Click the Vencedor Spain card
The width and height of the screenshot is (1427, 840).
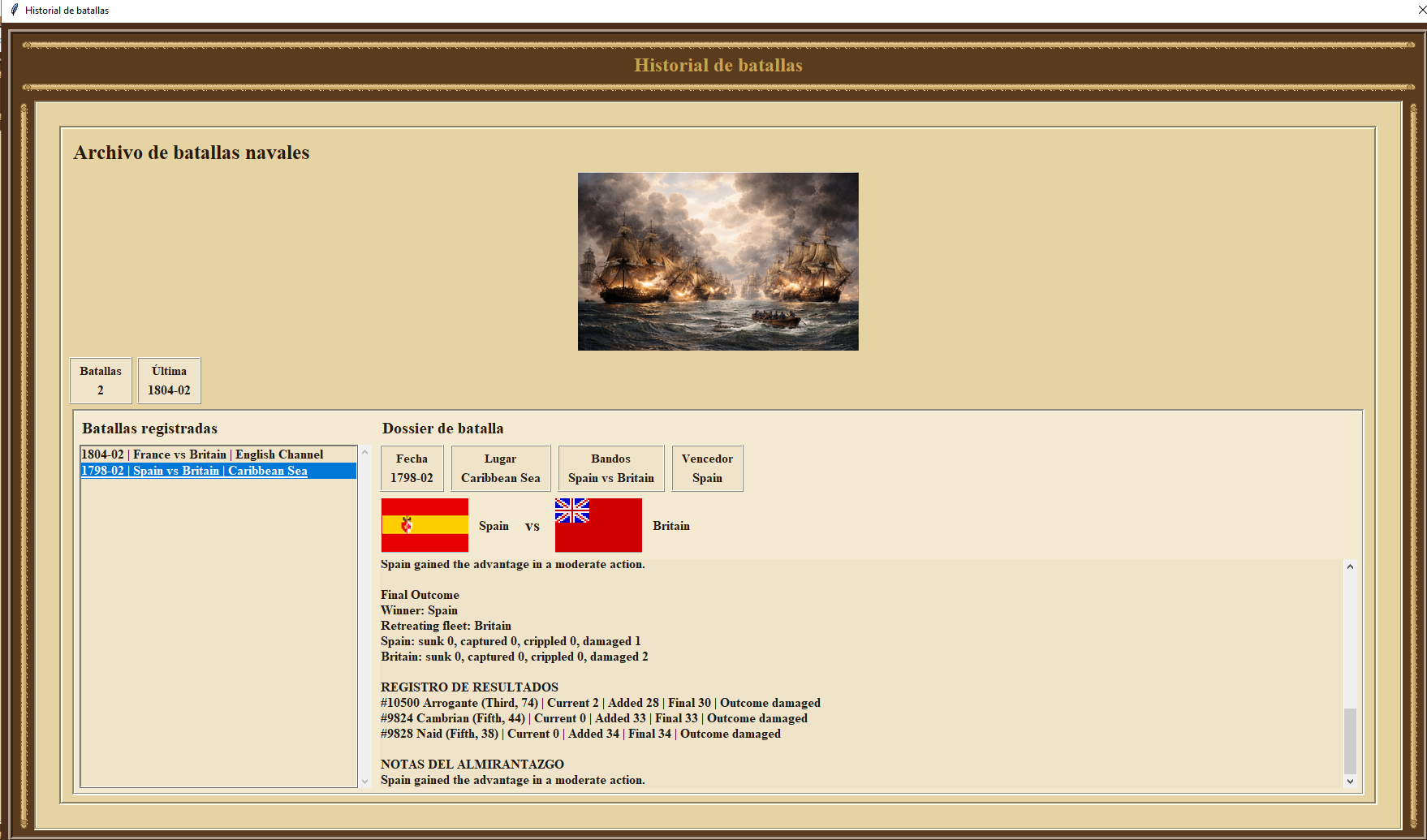pyautogui.click(x=707, y=468)
